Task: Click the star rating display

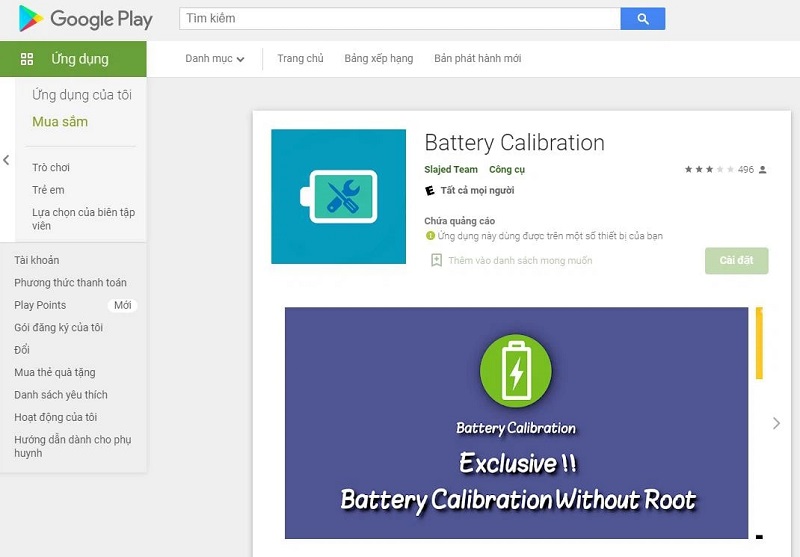Action: pos(709,169)
